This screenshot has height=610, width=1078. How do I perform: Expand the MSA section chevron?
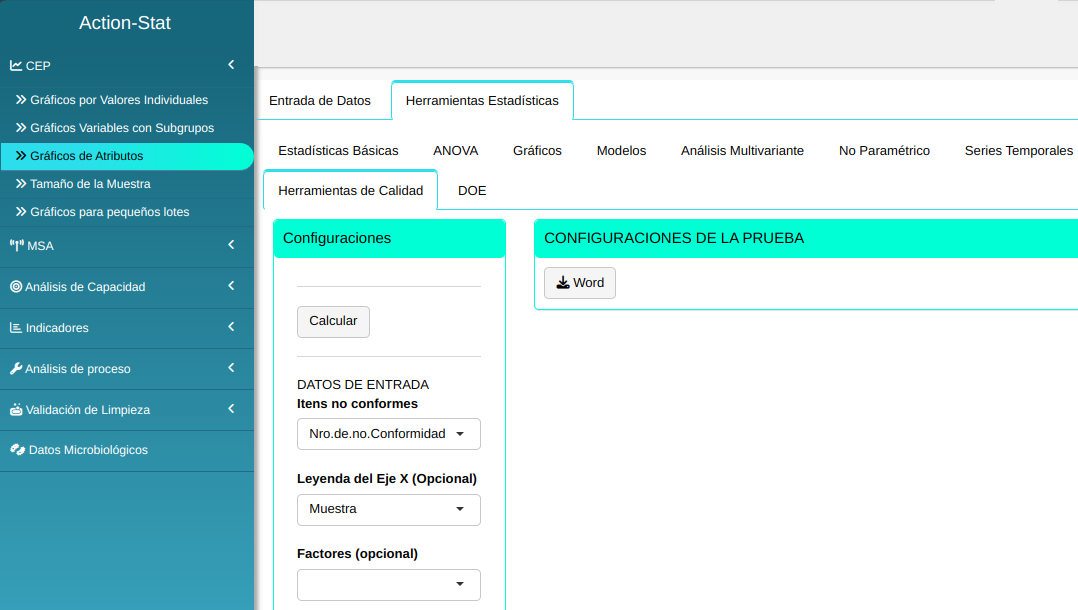[231, 245]
